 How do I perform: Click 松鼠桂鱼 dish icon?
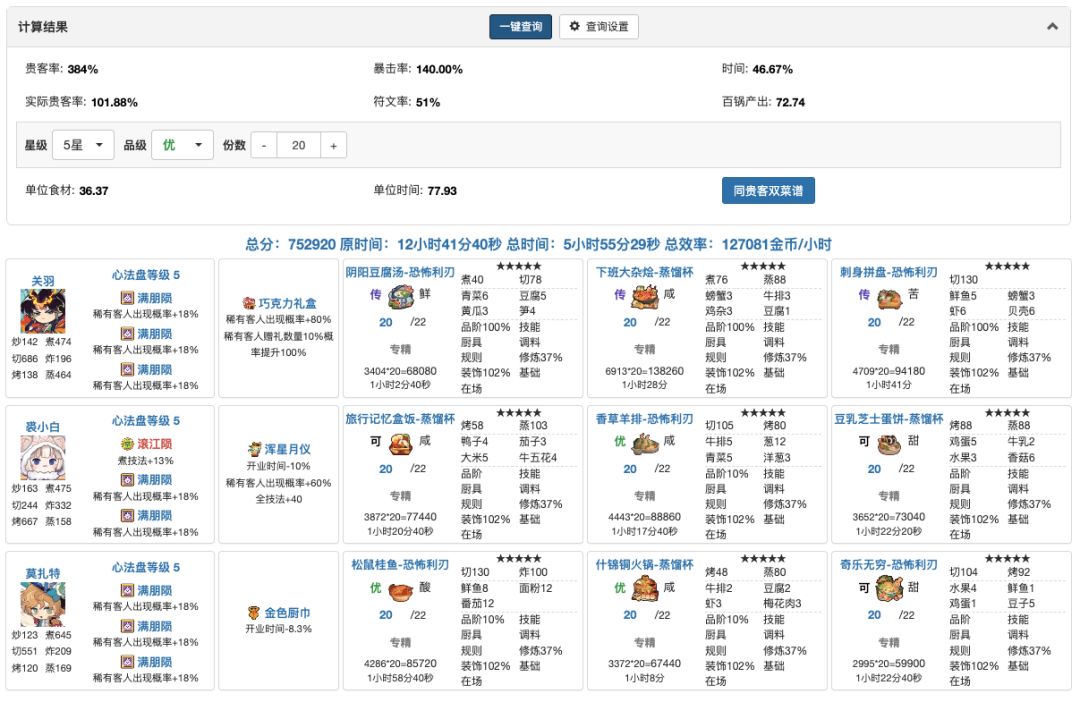[401, 590]
